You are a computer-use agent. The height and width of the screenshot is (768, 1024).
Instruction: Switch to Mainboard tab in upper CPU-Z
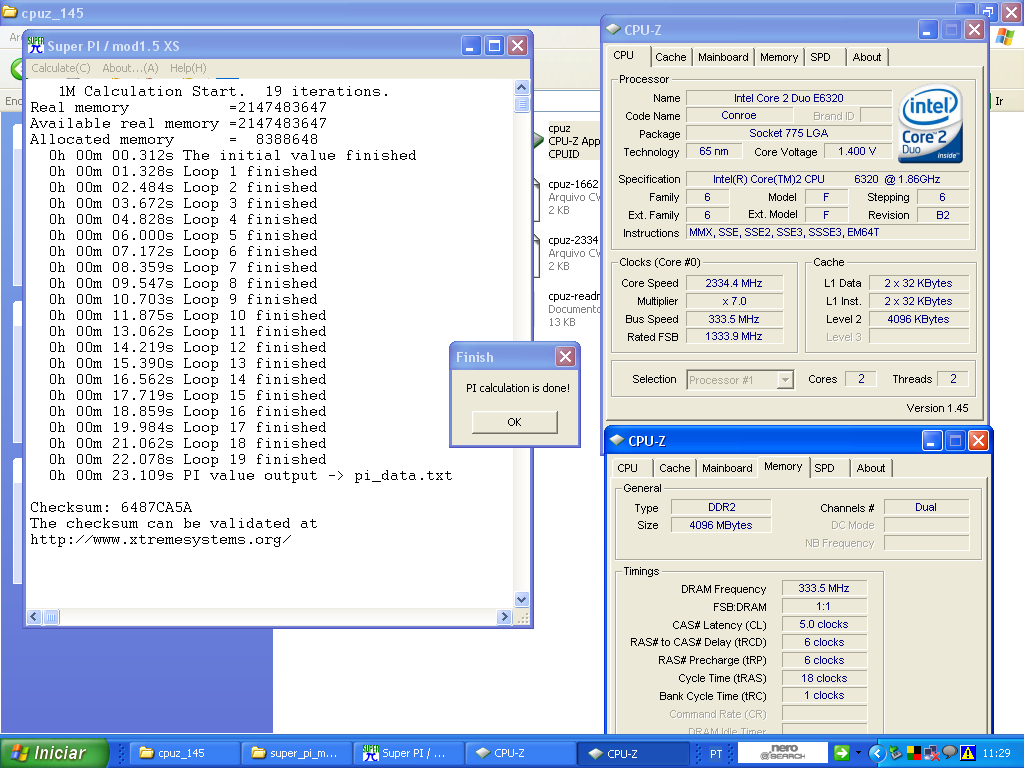coord(723,57)
